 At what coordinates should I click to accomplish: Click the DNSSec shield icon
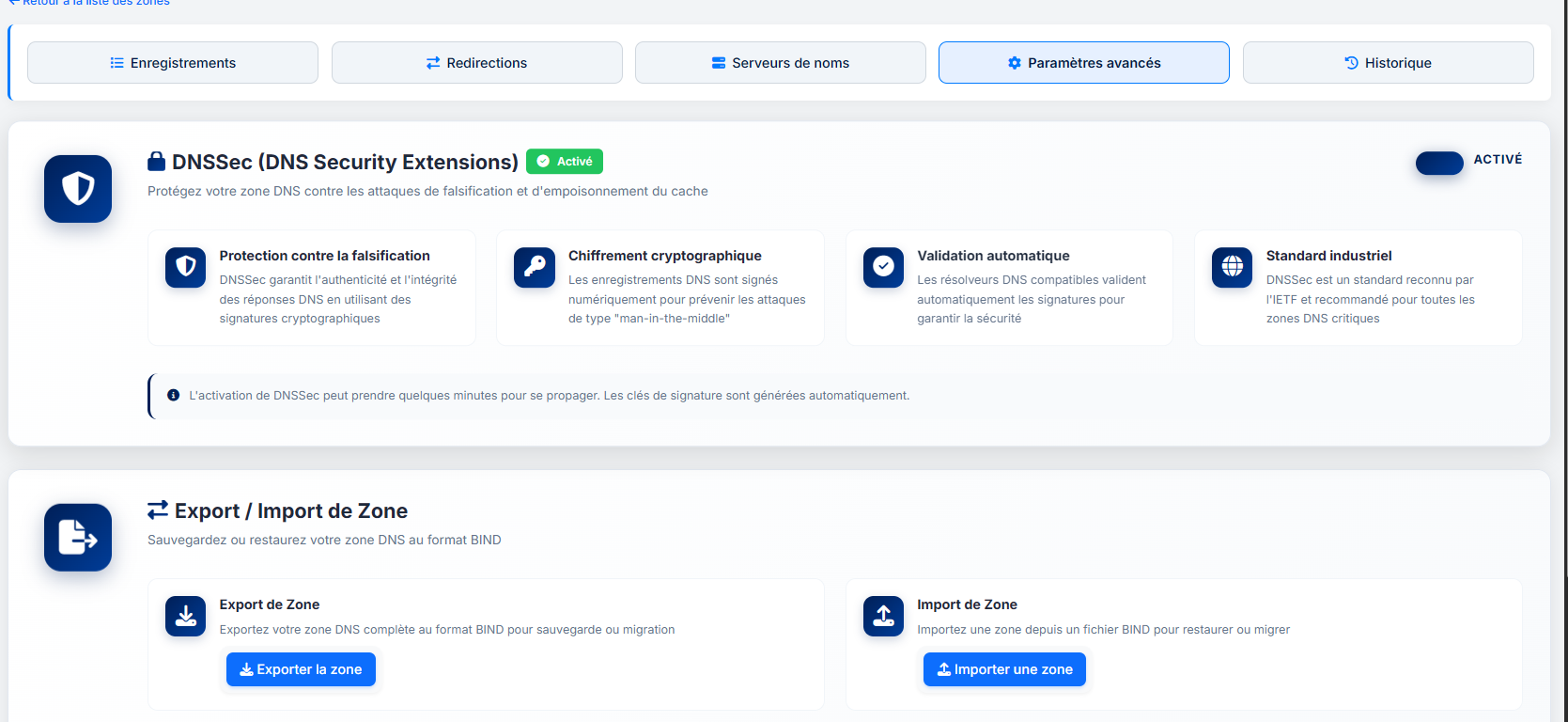click(78, 189)
